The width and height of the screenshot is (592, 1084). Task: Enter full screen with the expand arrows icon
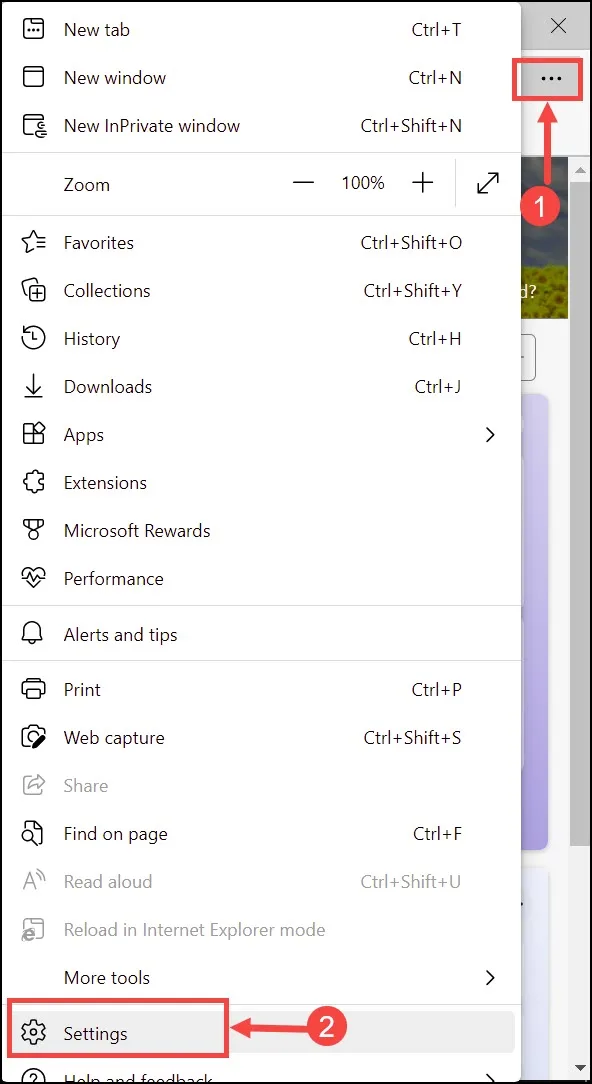point(488,183)
